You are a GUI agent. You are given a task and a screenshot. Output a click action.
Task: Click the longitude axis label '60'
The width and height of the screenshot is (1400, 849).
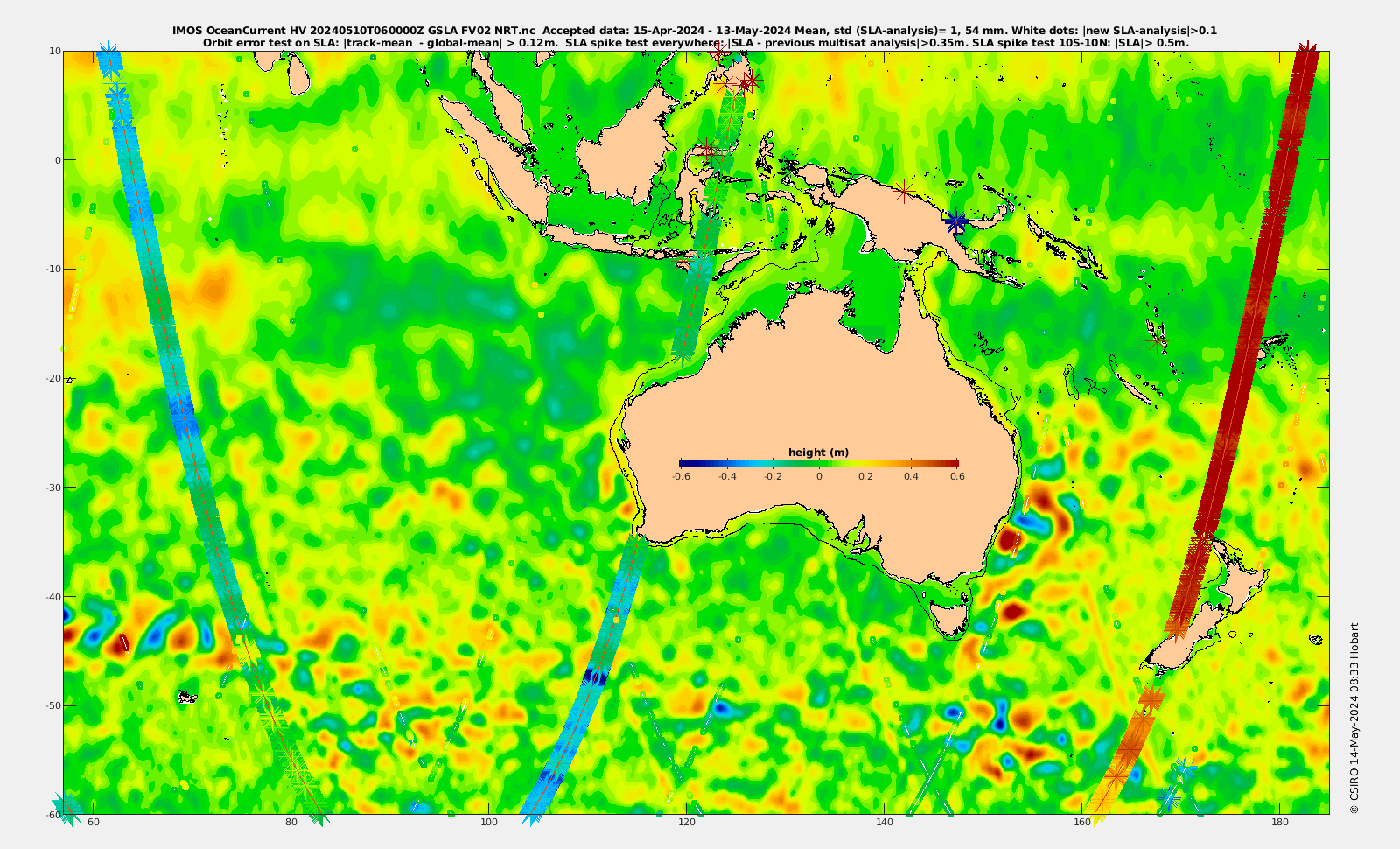(94, 823)
